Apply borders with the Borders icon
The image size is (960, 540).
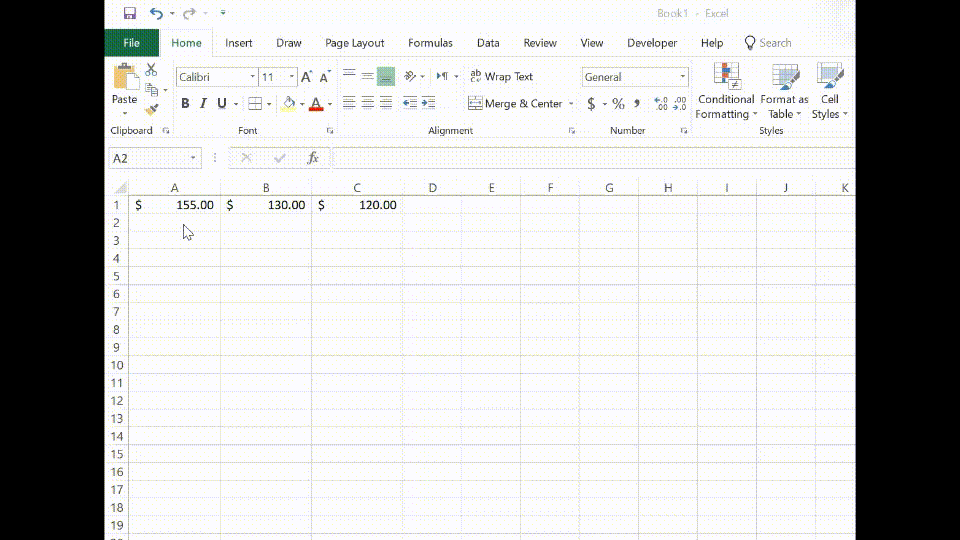pos(255,103)
